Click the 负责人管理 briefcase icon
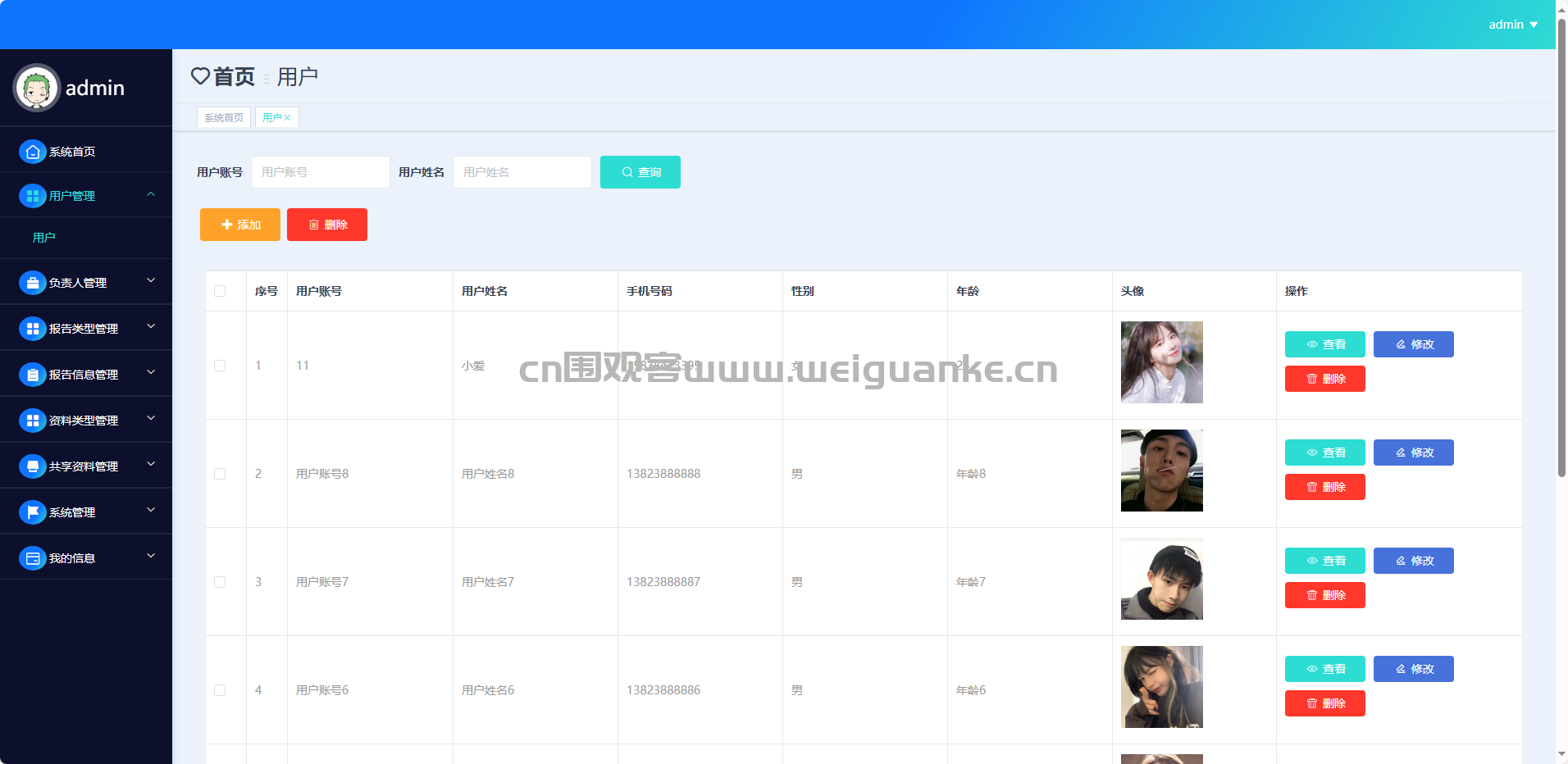This screenshot has height=764, width=1568. pos(32,283)
